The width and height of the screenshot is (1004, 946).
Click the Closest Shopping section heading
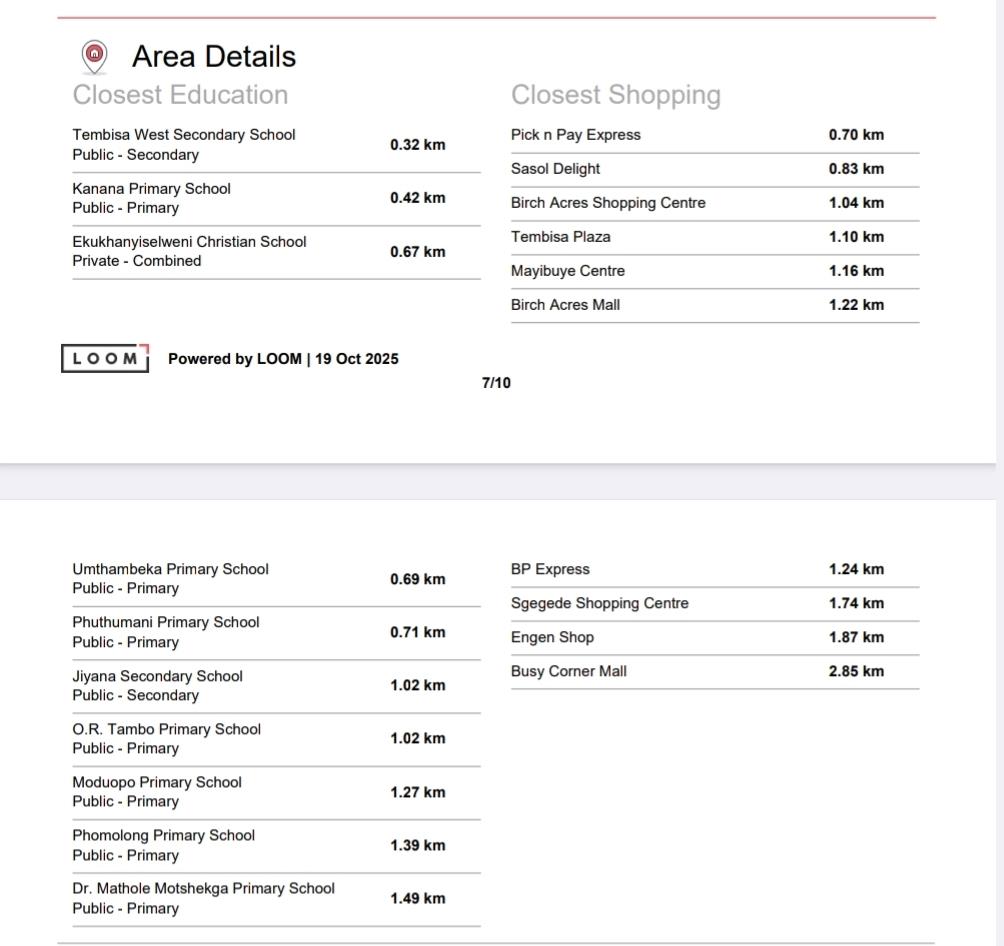tap(615, 95)
